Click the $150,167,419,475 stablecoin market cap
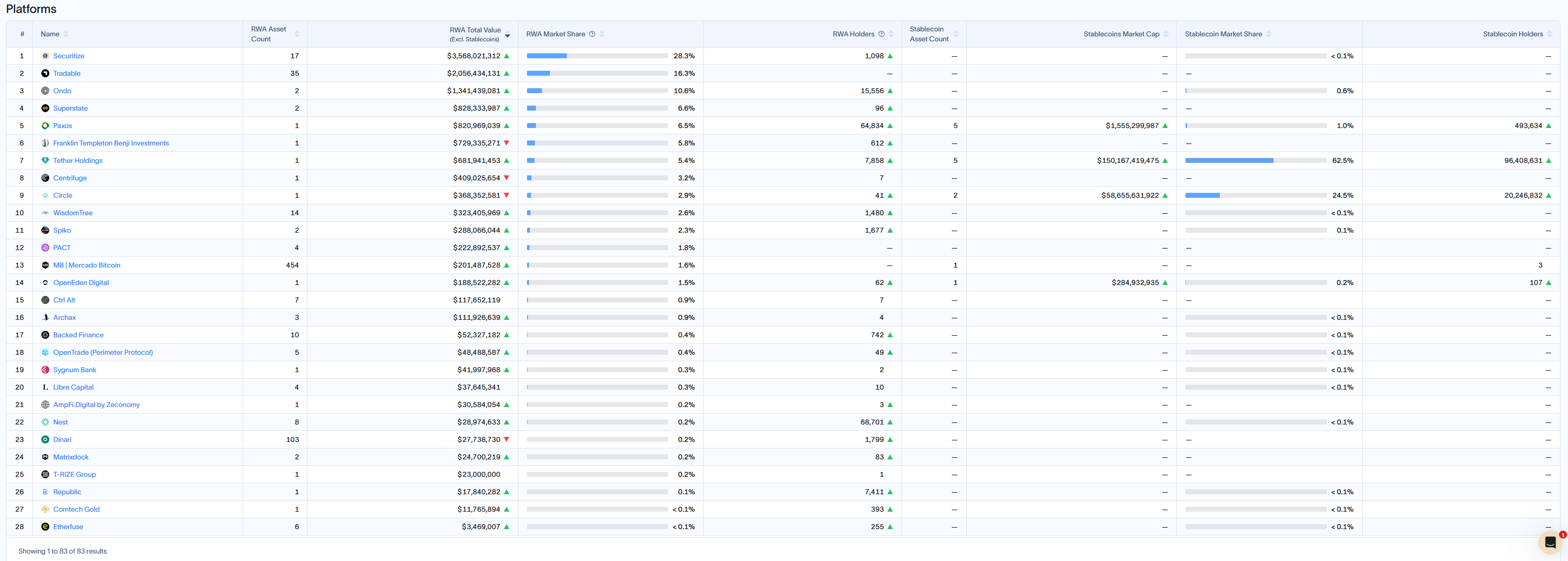Viewport: 1568px width, 561px height. (x=1128, y=161)
